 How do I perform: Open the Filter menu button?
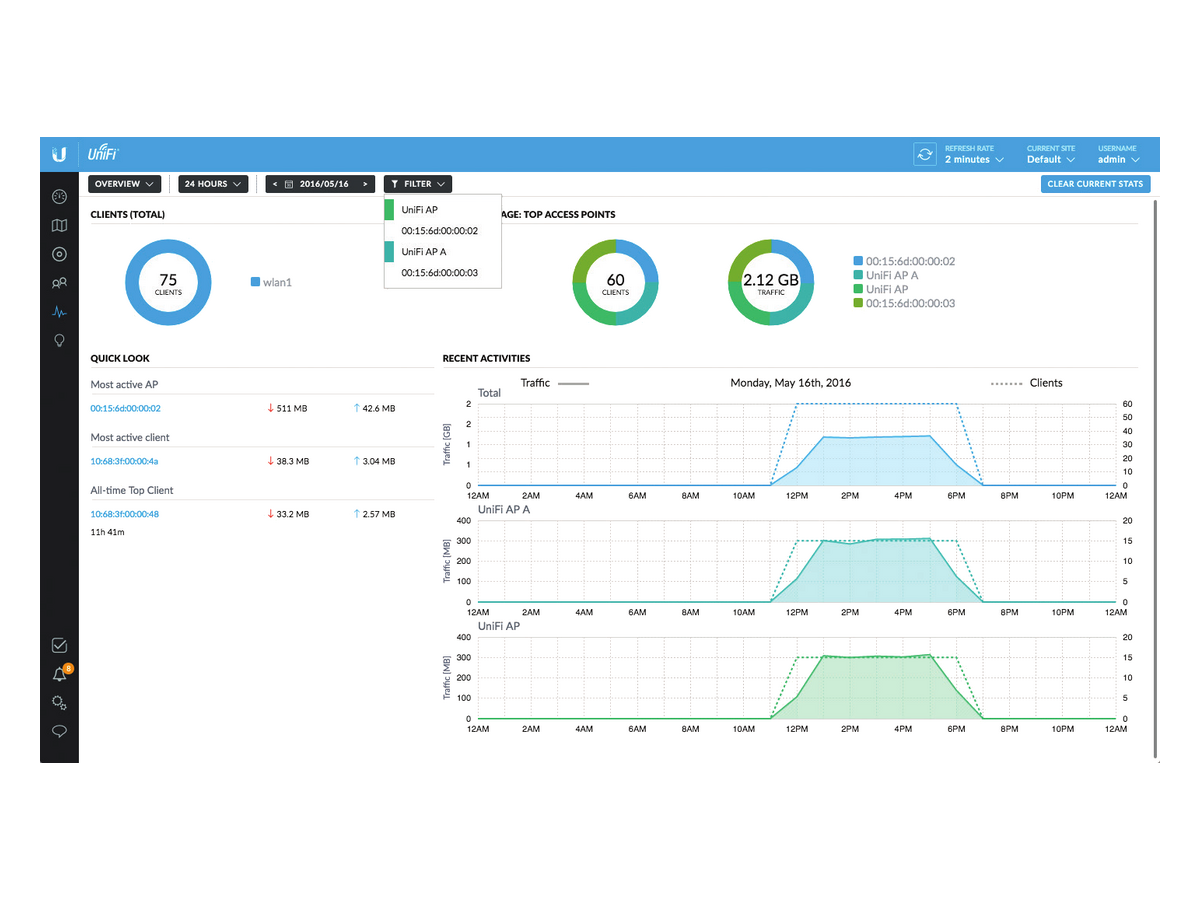point(418,184)
